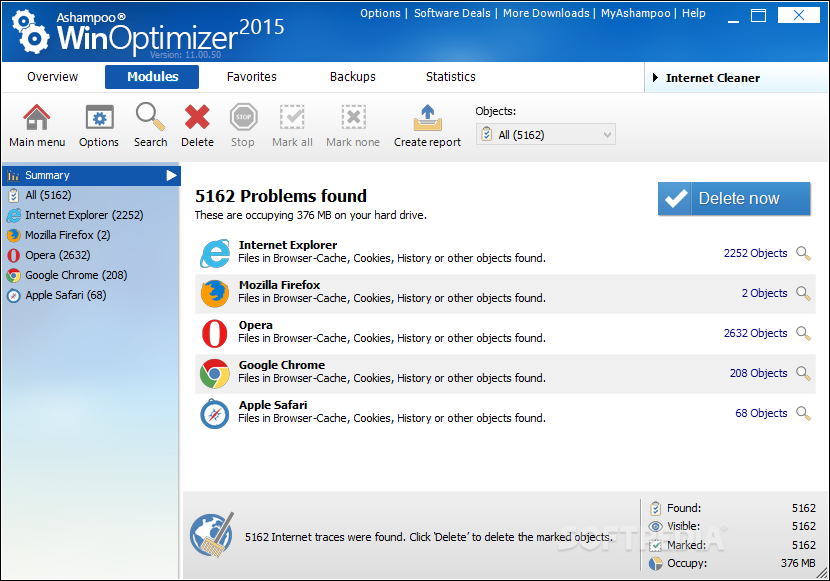Click the Mark none icon
This screenshot has height=581, width=830.
click(353, 117)
